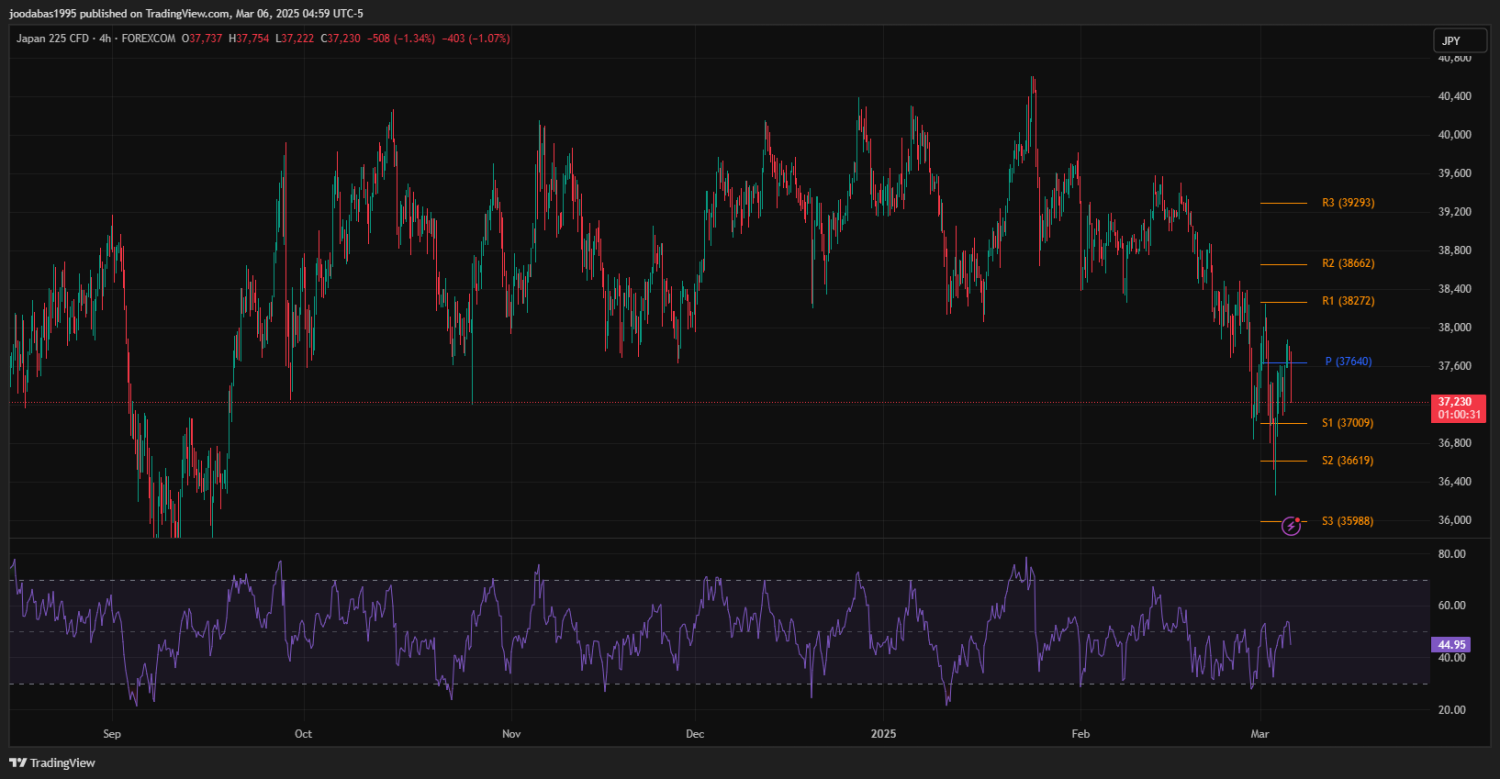Select the R2 (38662) resistance label

click(1347, 264)
